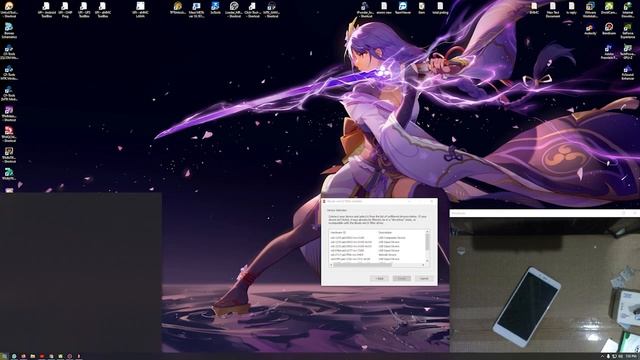Click vertical scrollbar of device list

coord(427,247)
